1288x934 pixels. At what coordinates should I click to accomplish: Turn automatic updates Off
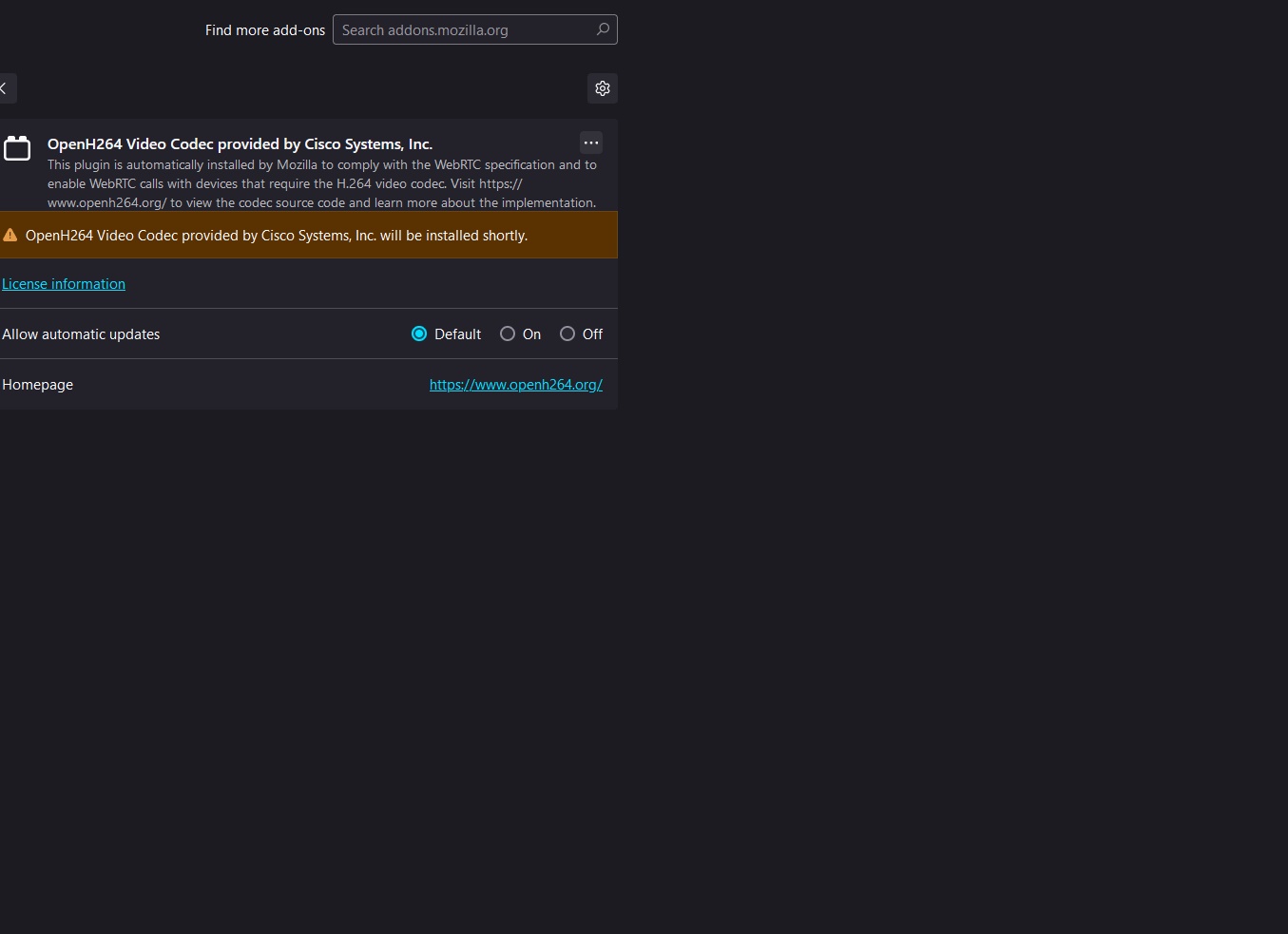(x=567, y=334)
